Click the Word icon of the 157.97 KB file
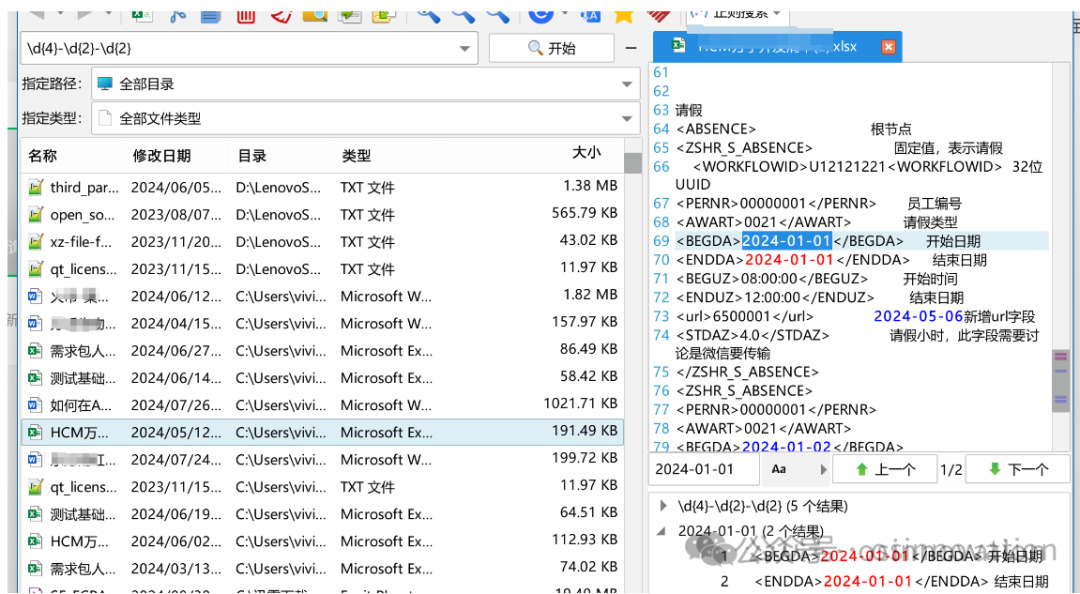 tap(35, 323)
